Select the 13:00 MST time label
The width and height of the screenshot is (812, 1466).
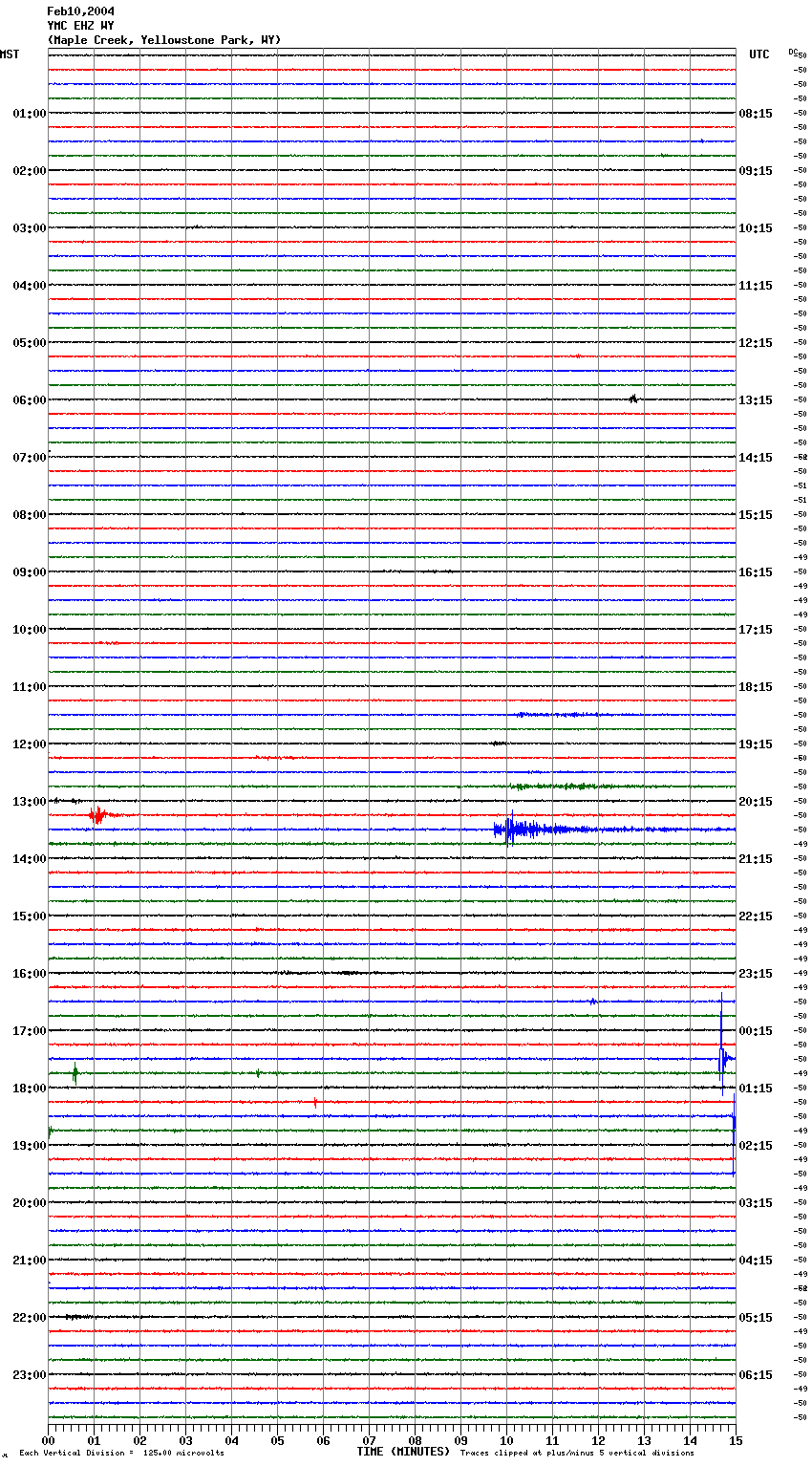pyautogui.click(x=30, y=802)
